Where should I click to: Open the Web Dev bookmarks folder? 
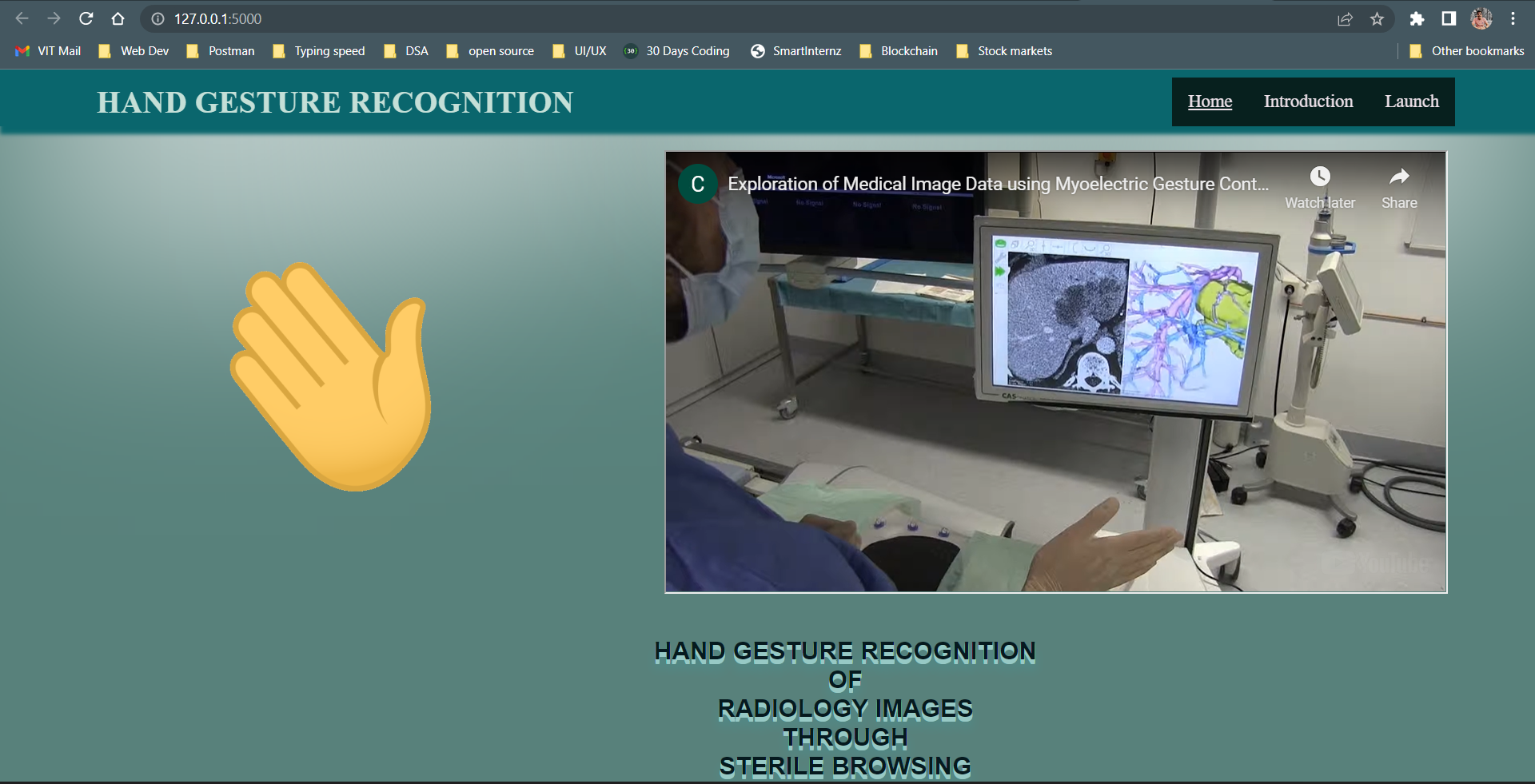[134, 51]
